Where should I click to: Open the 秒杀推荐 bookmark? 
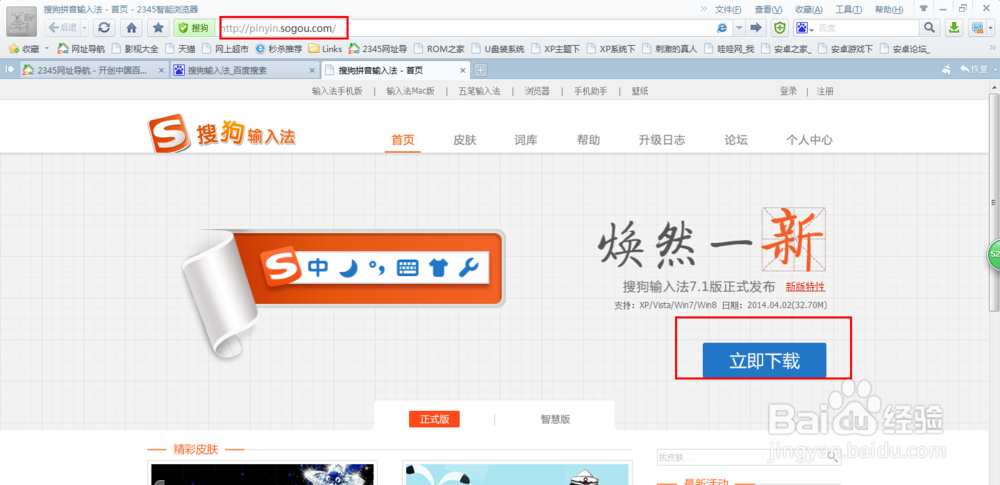click(279, 48)
